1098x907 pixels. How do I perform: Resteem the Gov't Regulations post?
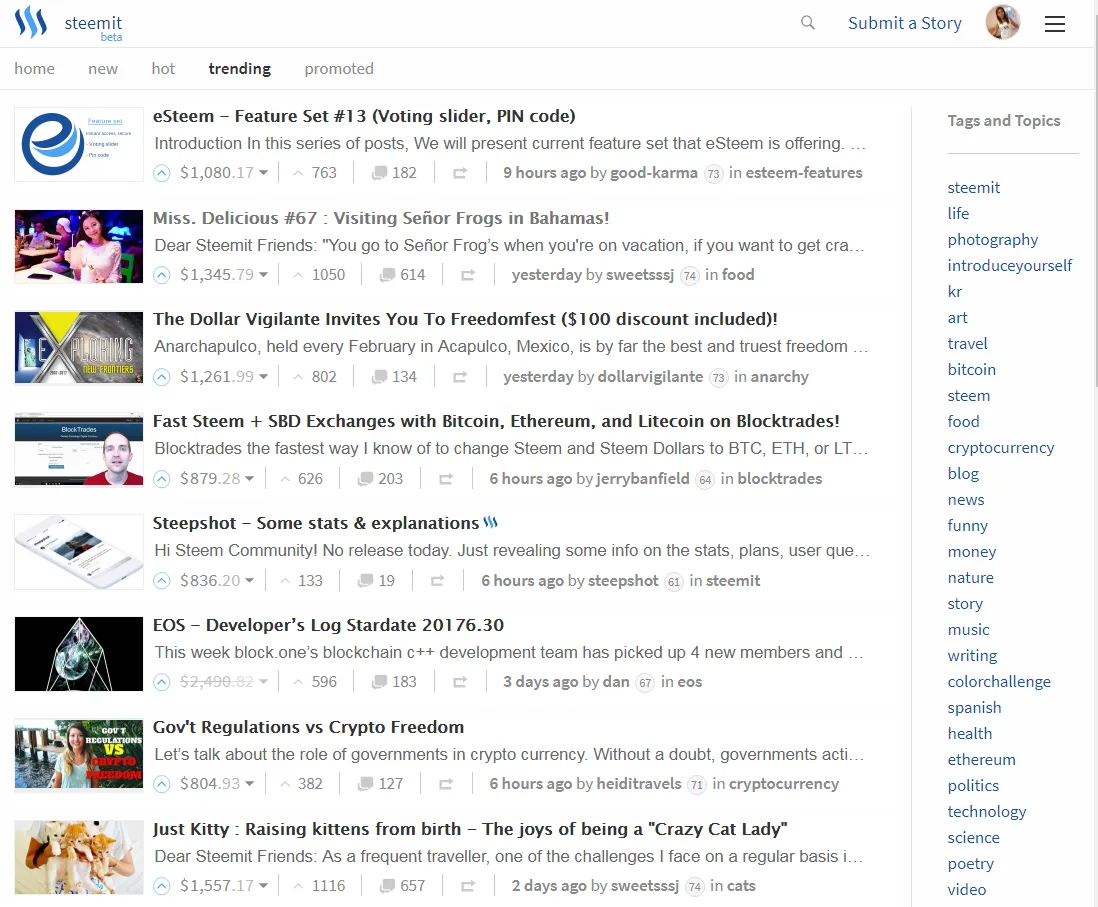pyautogui.click(x=446, y=784)
